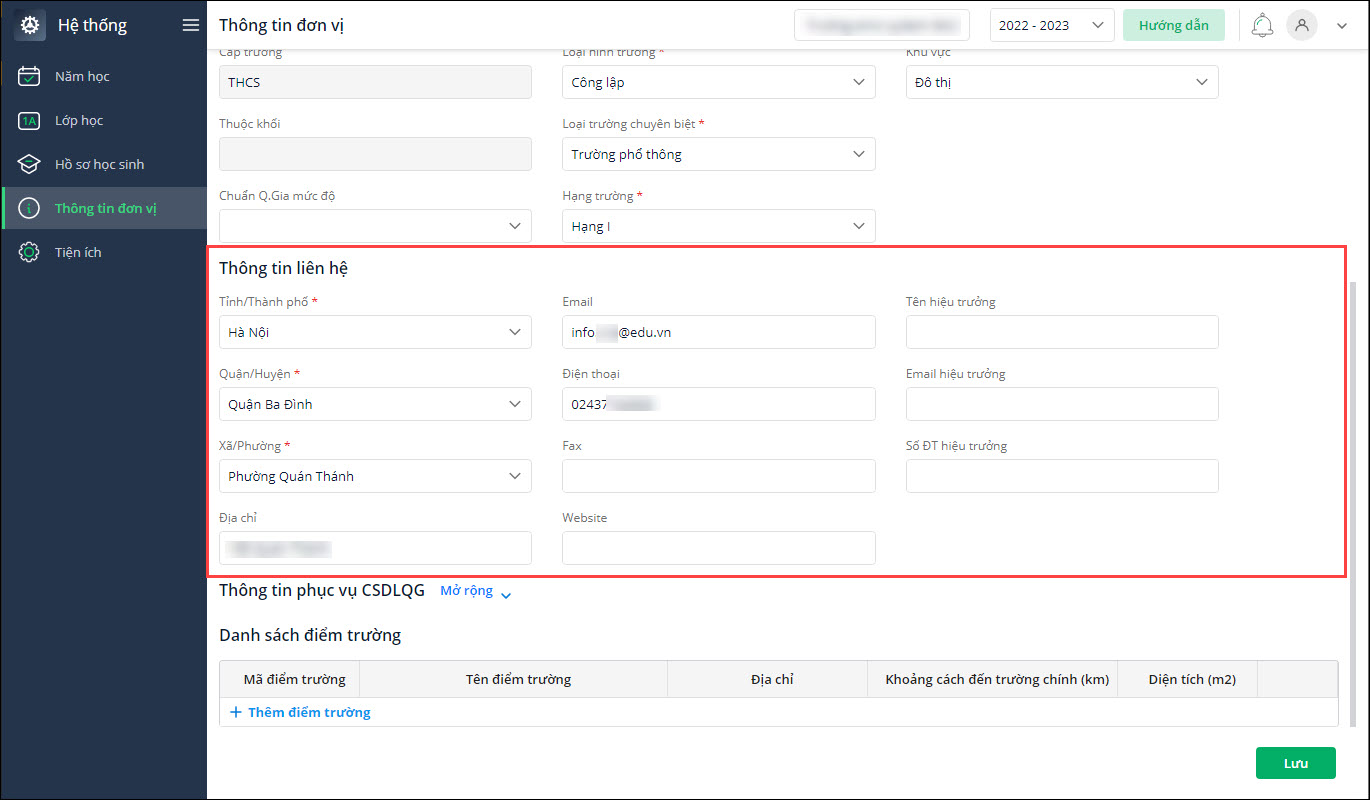Go to Lớp học in the sidebar
The image size is (1370, 800).
tap(79, 121)
